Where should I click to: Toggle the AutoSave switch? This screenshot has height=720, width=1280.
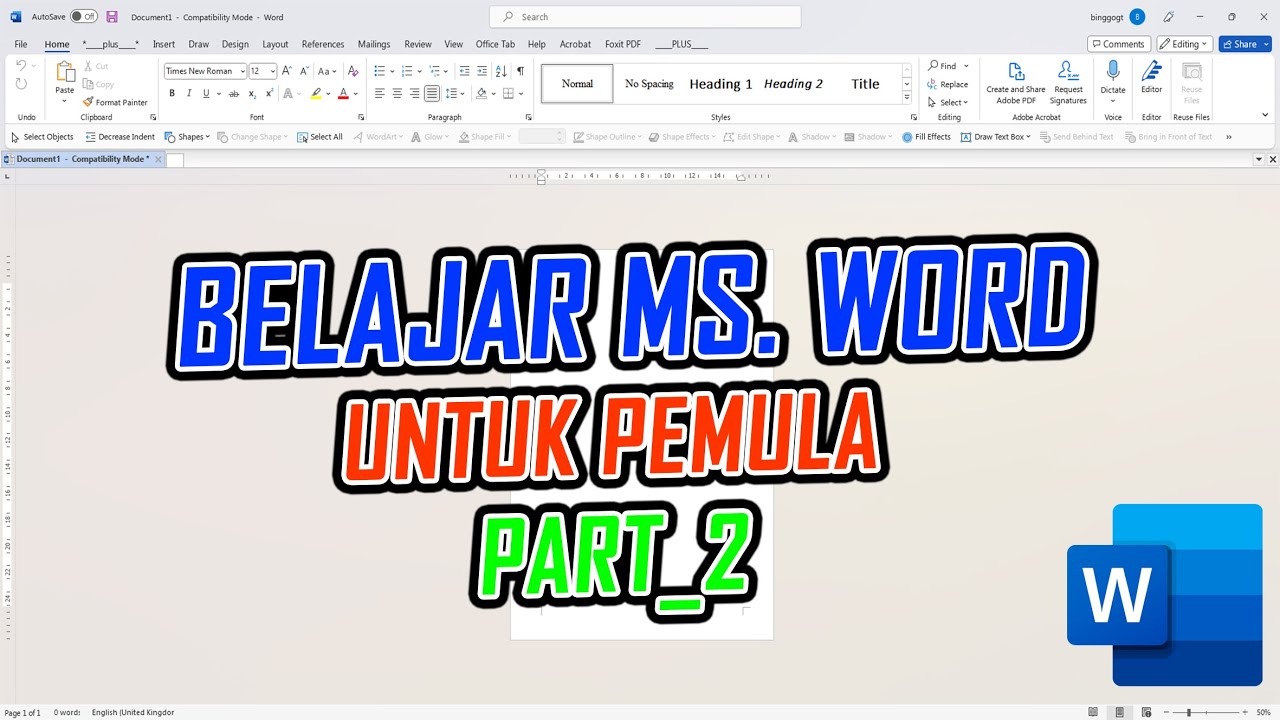point(83,17)
